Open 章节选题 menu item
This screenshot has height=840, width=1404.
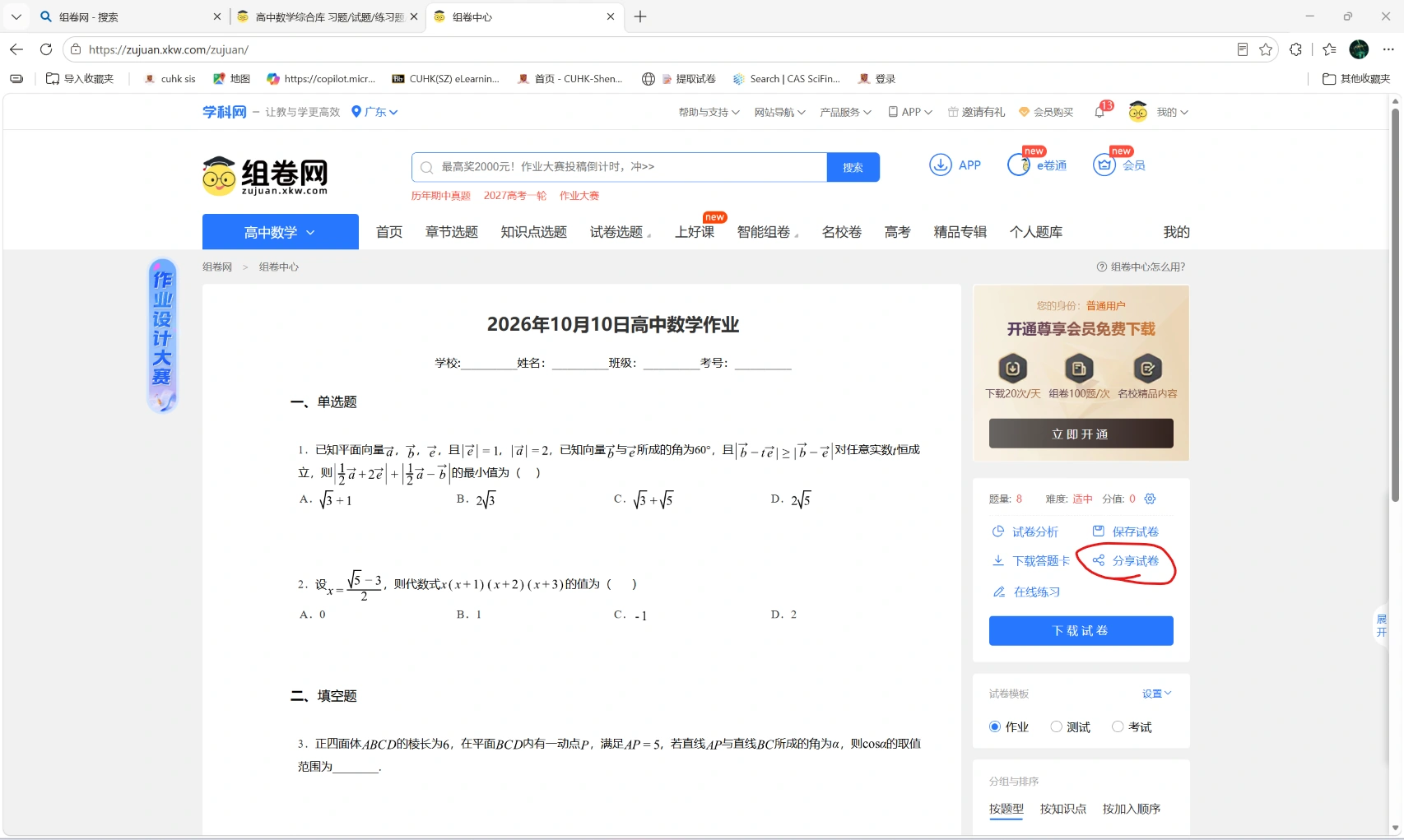click(452, 232)
